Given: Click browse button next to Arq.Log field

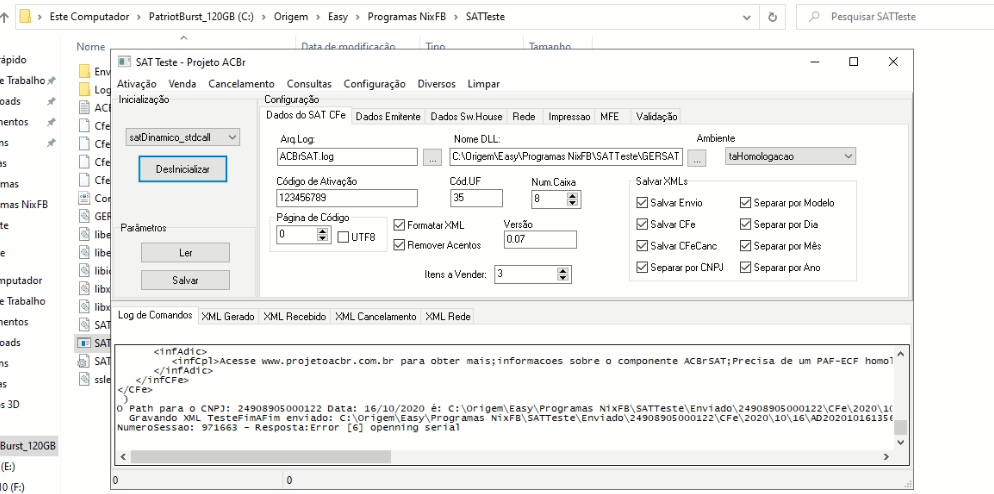Looking at the screenshot, I should pos(432,158).
